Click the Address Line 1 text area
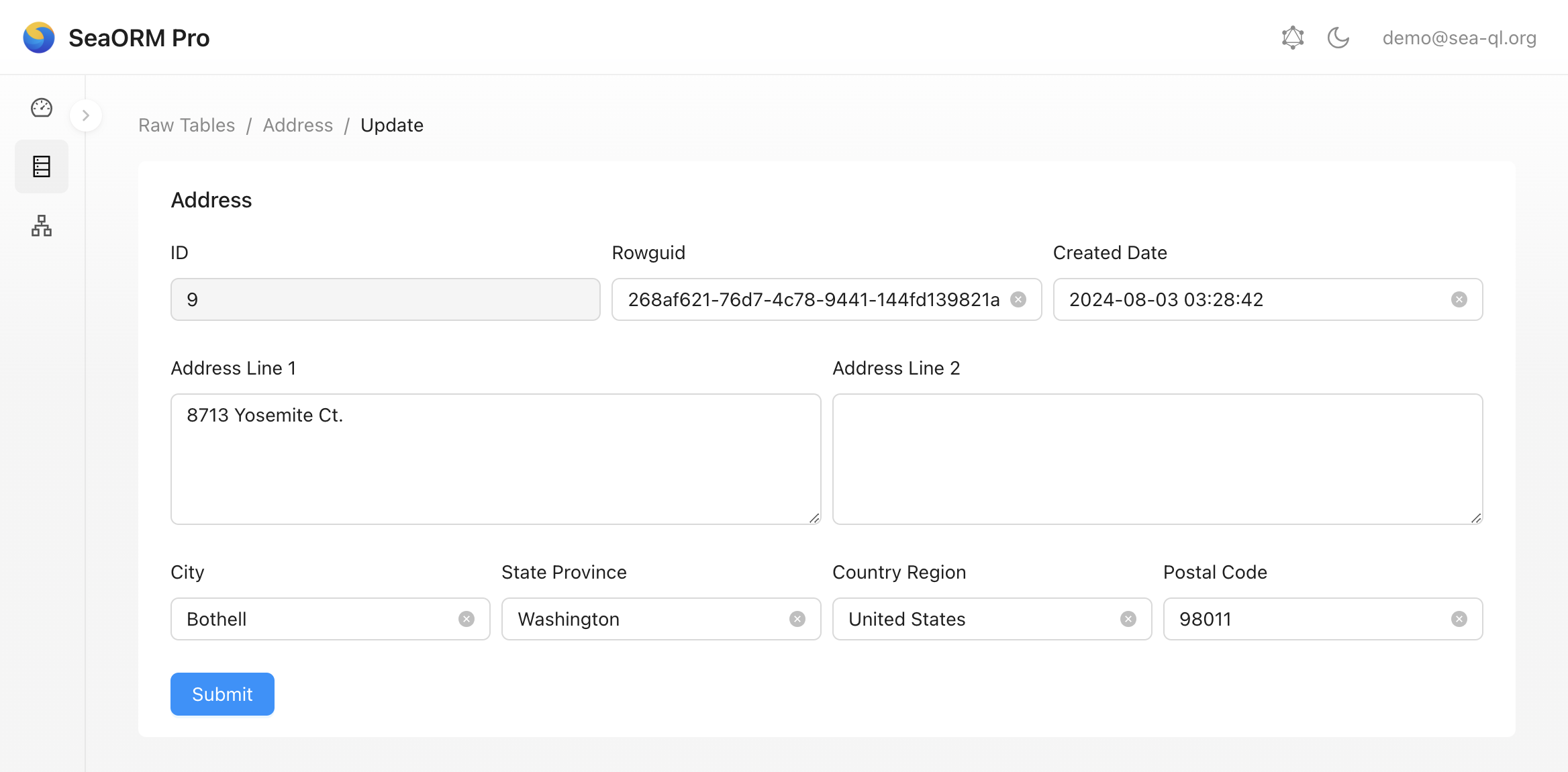 [x=496, y=459]
